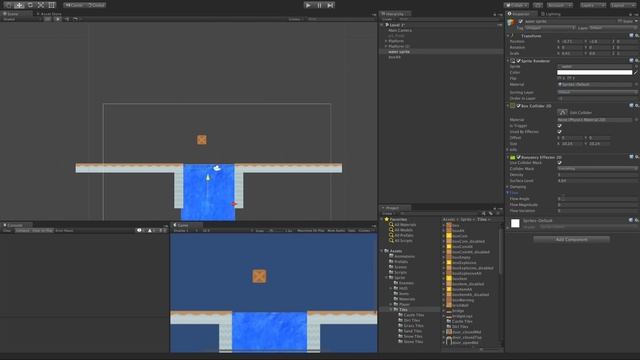Image resolution: width=640 pixels, height=360 pixels.
Task: Select the Scale tool in the toolbar
Action: tap(41, 5)
